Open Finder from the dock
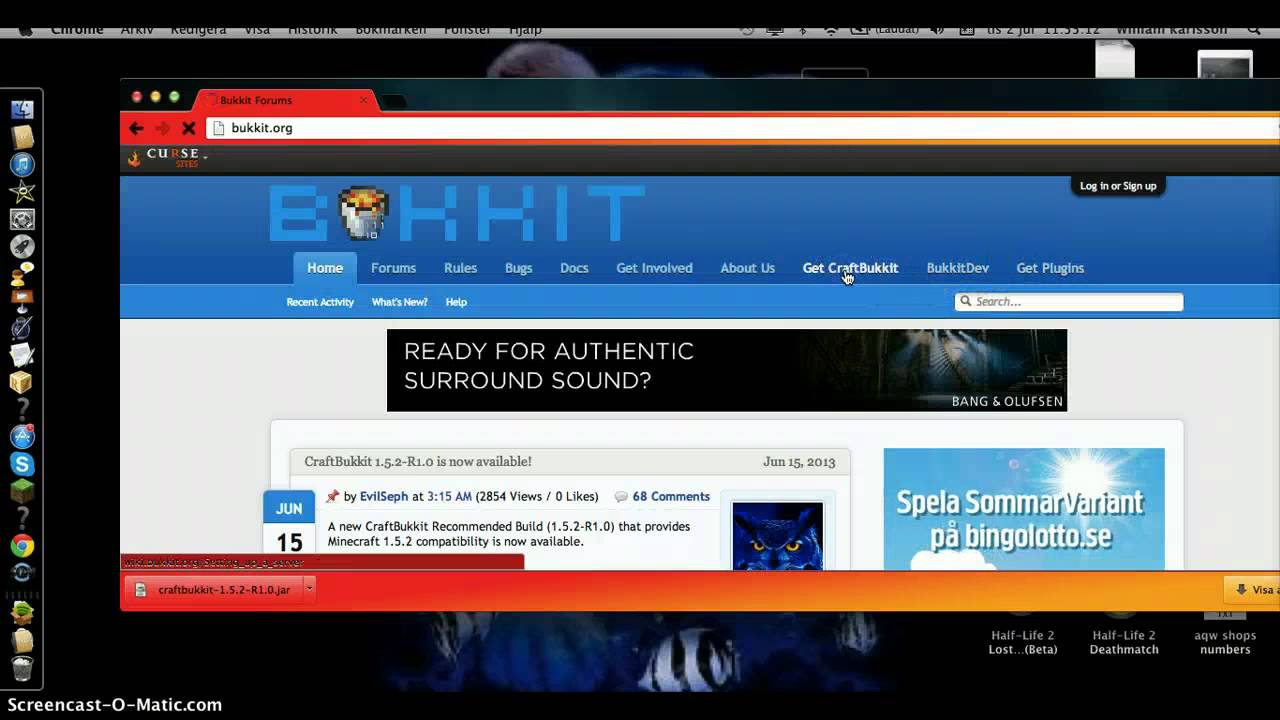 click(22, 109)
